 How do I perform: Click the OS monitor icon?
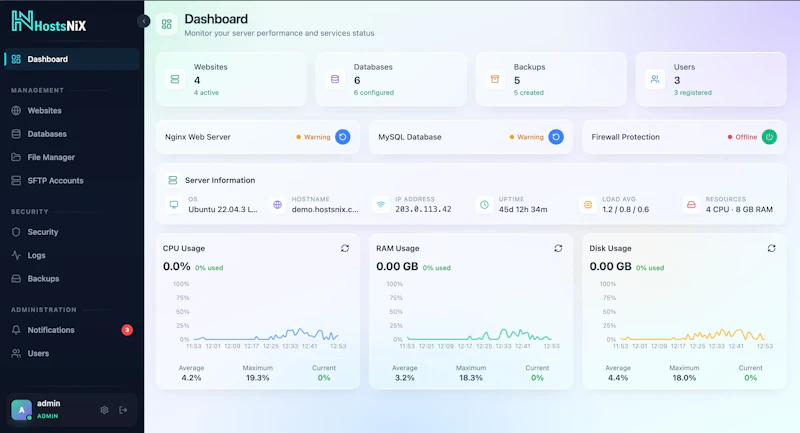(174, 205)
